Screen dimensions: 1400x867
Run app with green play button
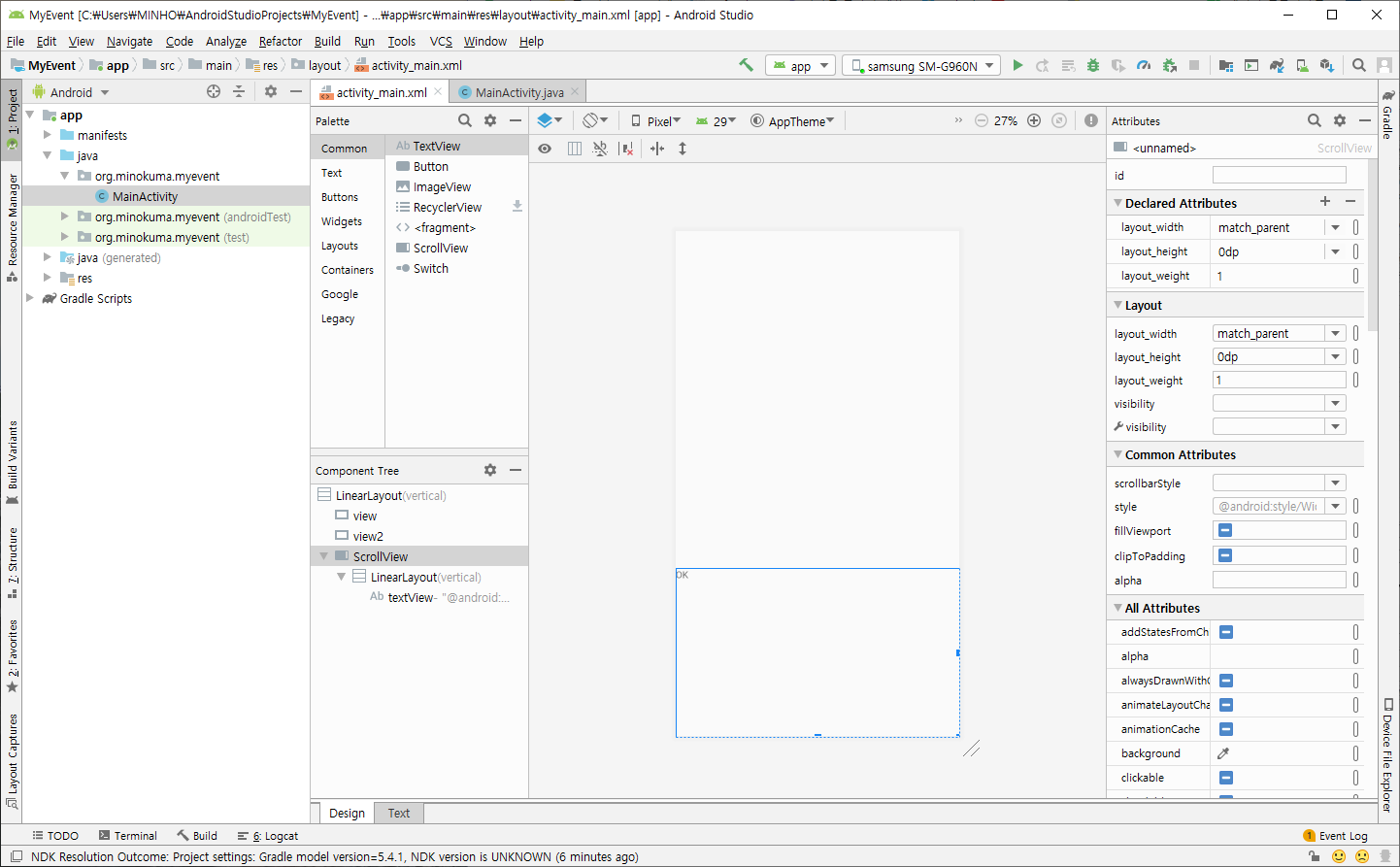click(x=1017, y=65)
